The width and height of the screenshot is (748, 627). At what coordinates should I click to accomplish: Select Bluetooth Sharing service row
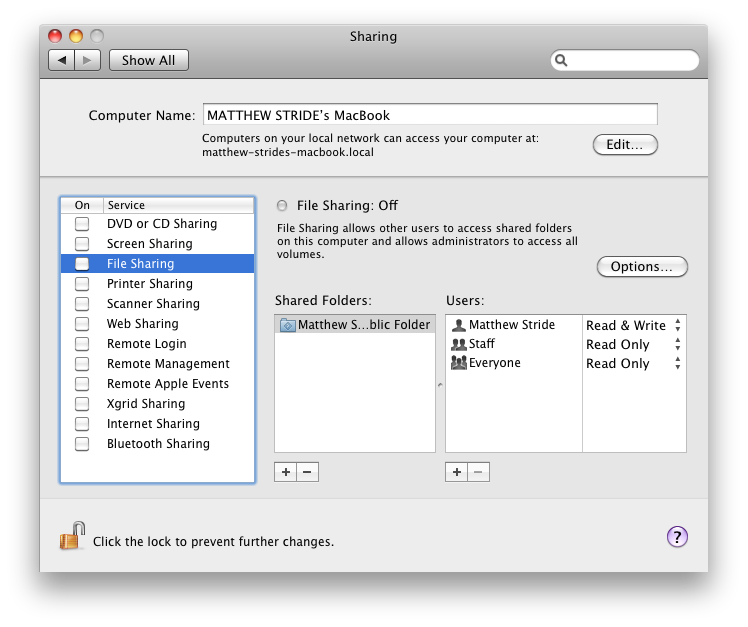coord(157,444)
